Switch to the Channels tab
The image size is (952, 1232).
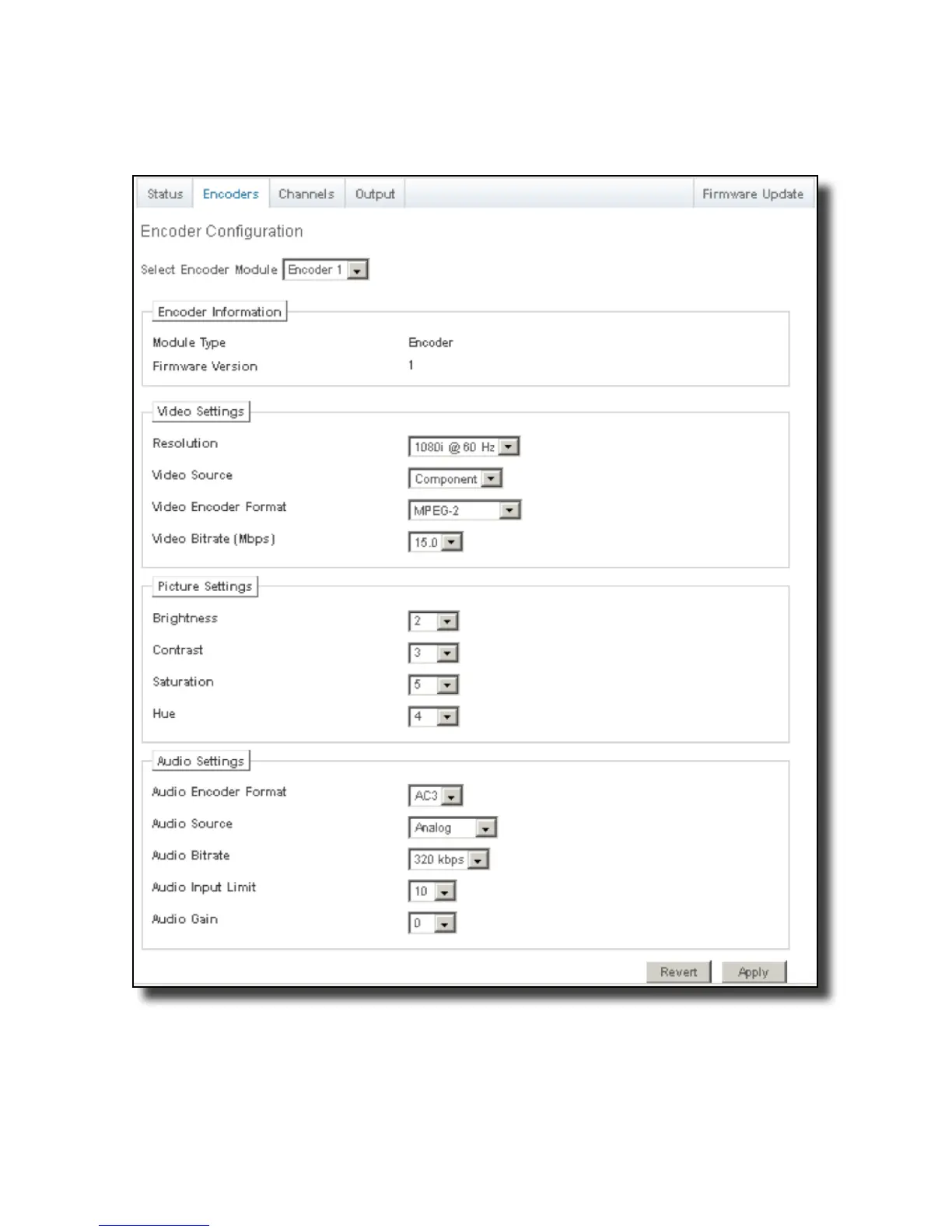point(306,194)
